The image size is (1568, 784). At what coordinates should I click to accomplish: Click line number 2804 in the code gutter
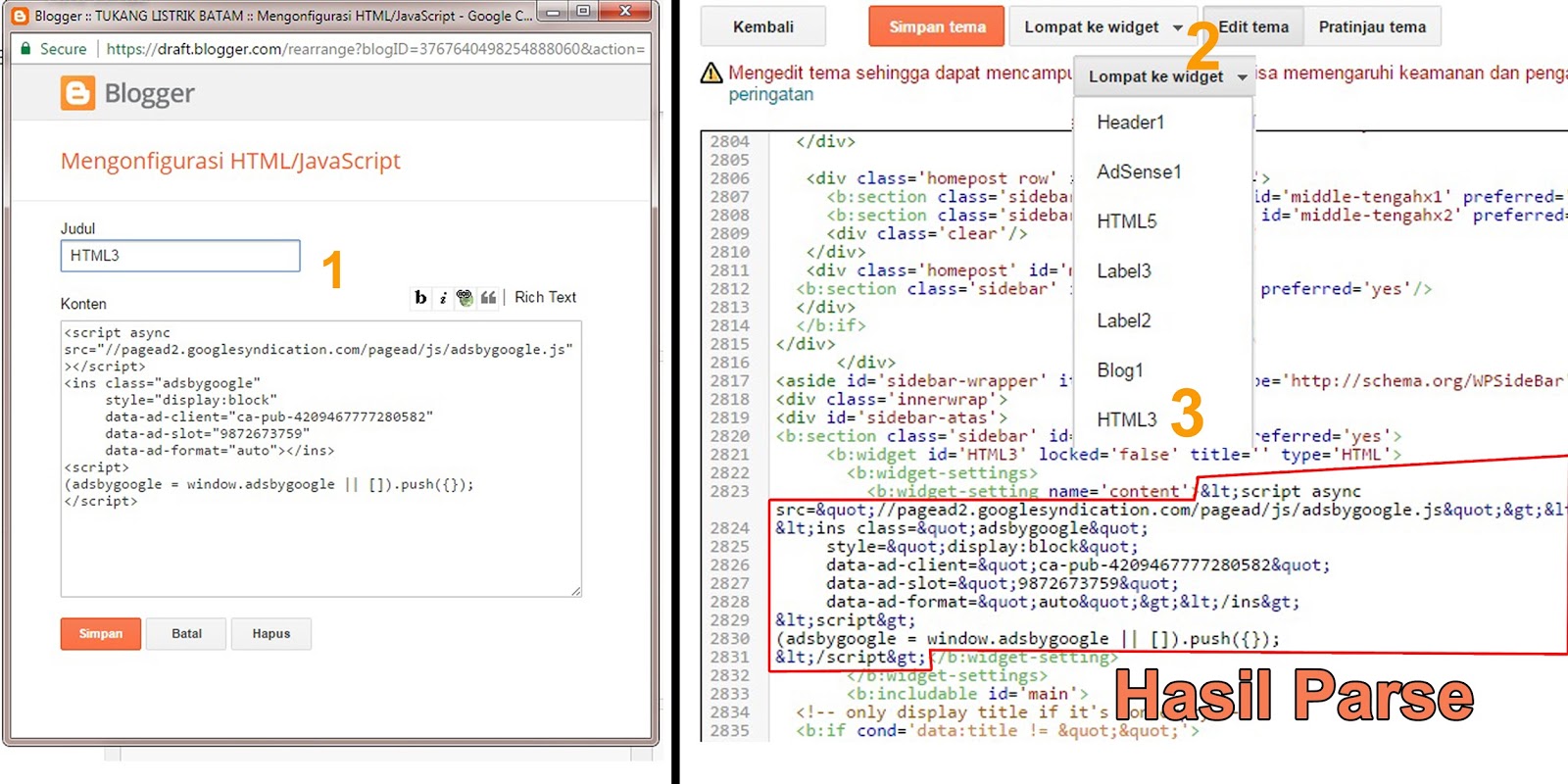click(730, 142)
